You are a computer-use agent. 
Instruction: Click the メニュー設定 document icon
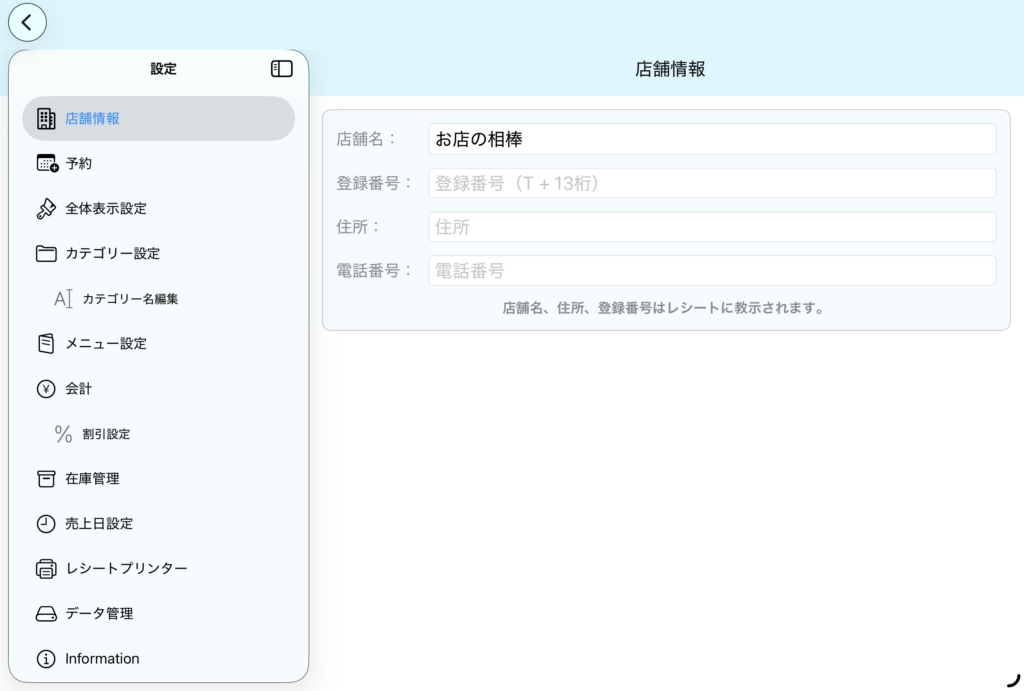click(46, 344)
